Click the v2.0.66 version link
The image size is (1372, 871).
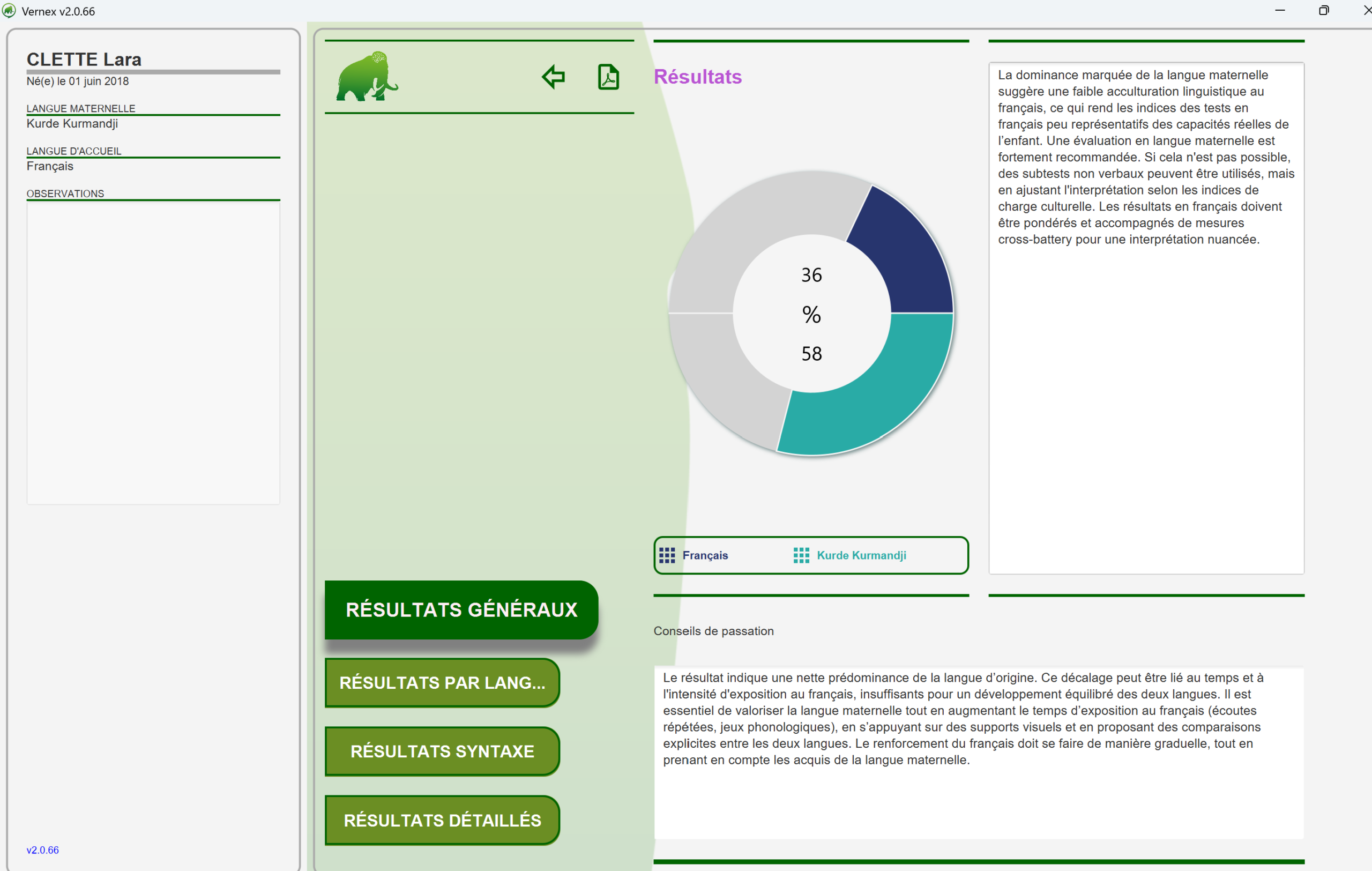[43, 850]
